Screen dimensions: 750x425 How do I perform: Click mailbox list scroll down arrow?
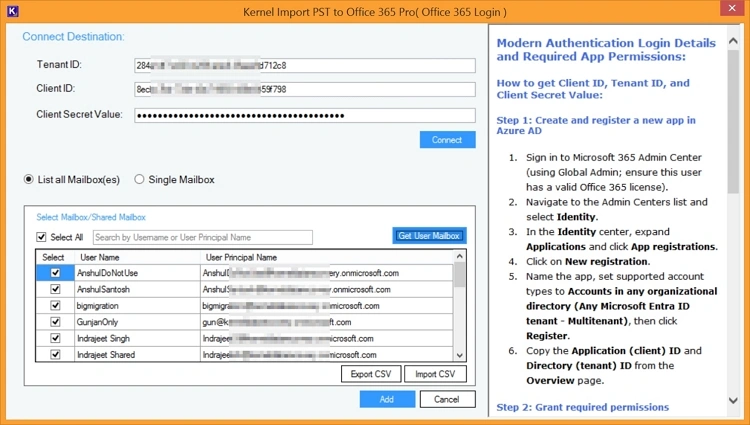point(460,355)
